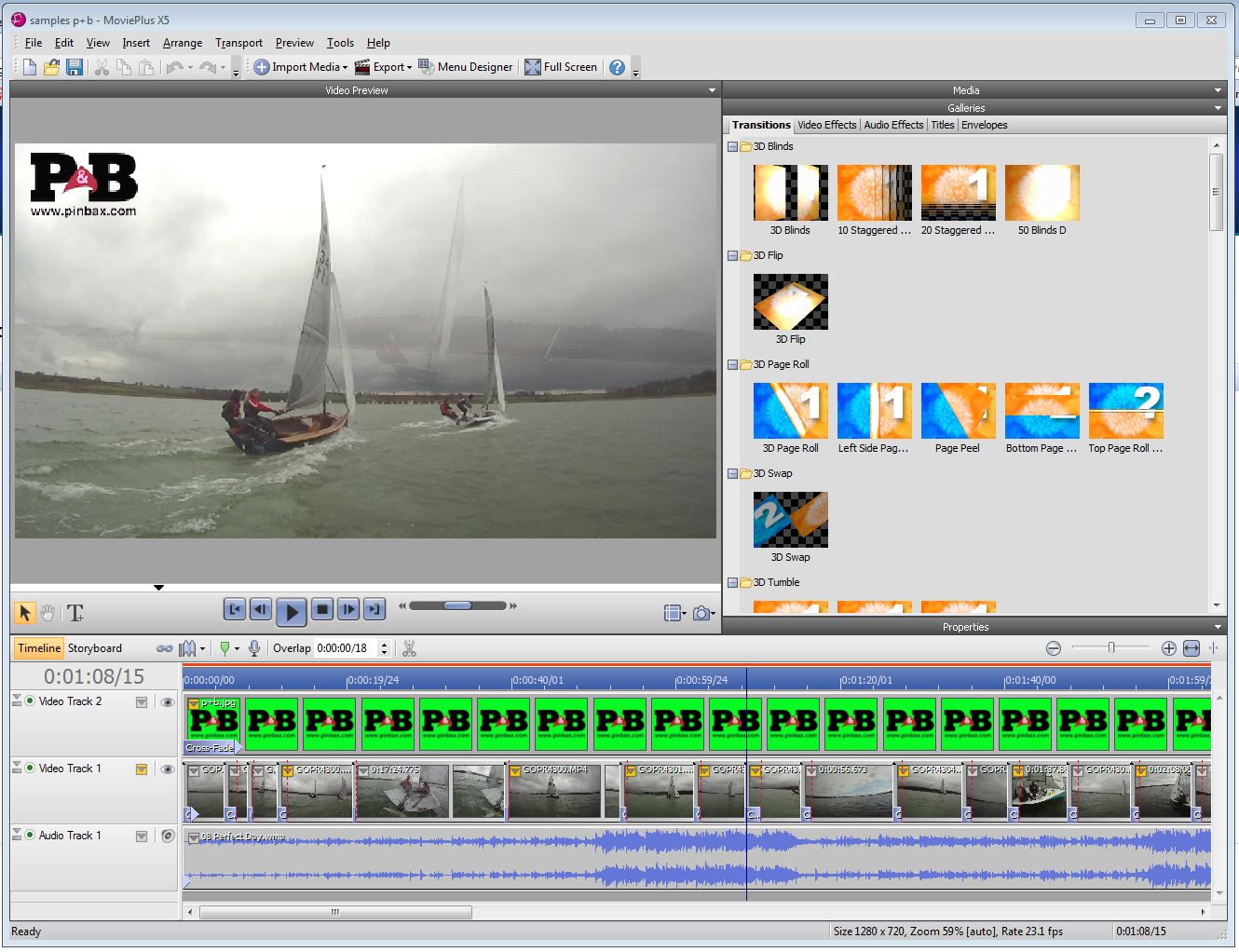Viewport: 1239px width, 952px height.
Task: Open the Help question mark icon
Action: pyautogui.click(x=617, y=67)
